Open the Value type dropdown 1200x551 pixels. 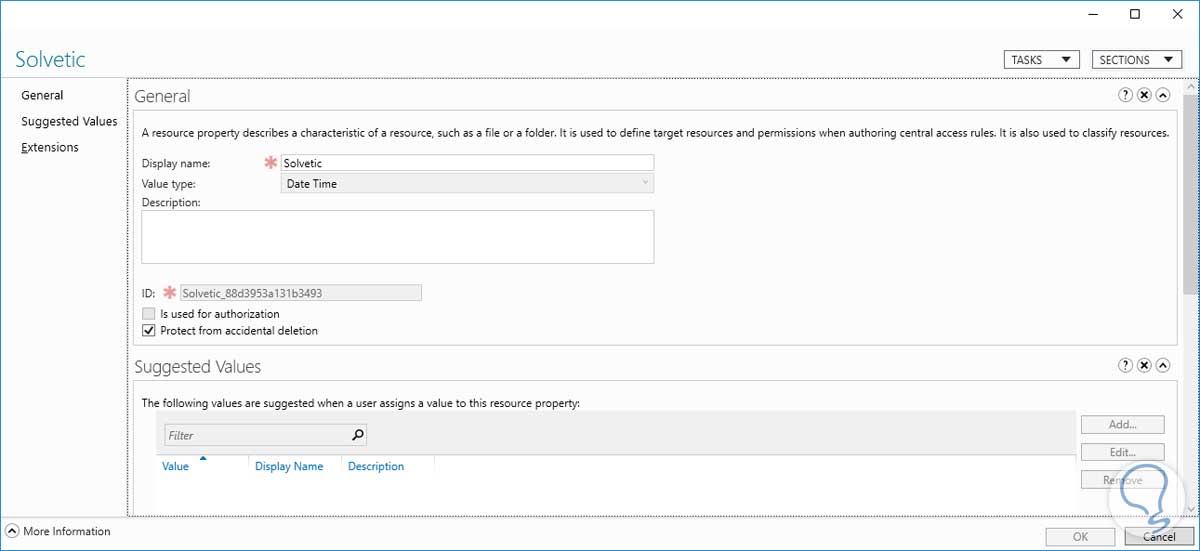click(x=467, y=183)
